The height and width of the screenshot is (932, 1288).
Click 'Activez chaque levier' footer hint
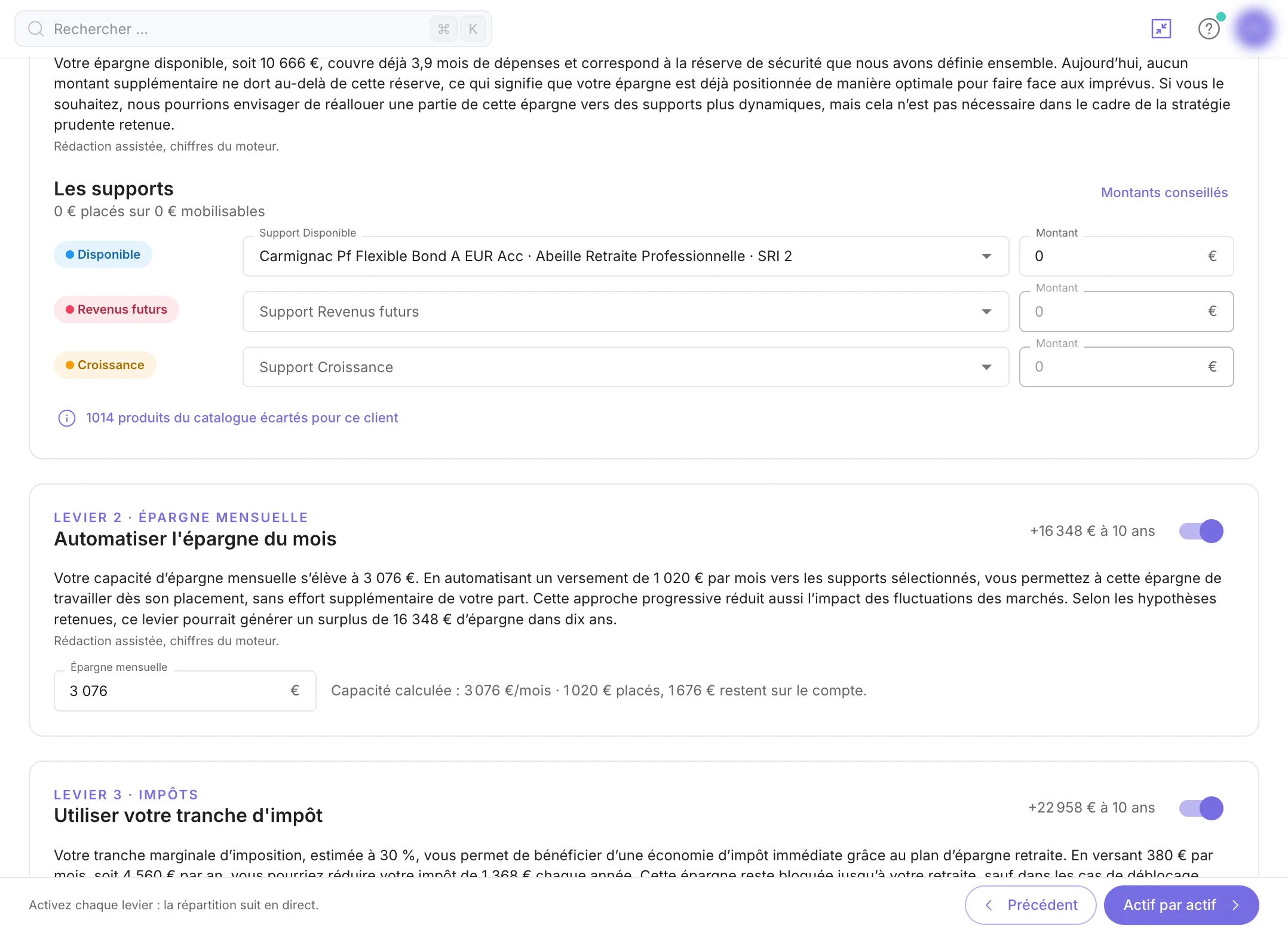click(174, 905)
